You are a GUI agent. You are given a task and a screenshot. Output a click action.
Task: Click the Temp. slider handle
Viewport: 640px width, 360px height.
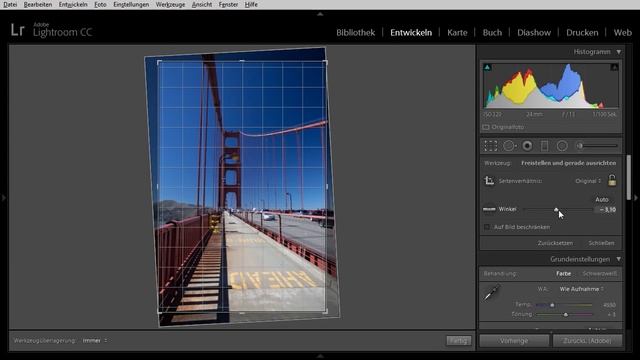552,305
